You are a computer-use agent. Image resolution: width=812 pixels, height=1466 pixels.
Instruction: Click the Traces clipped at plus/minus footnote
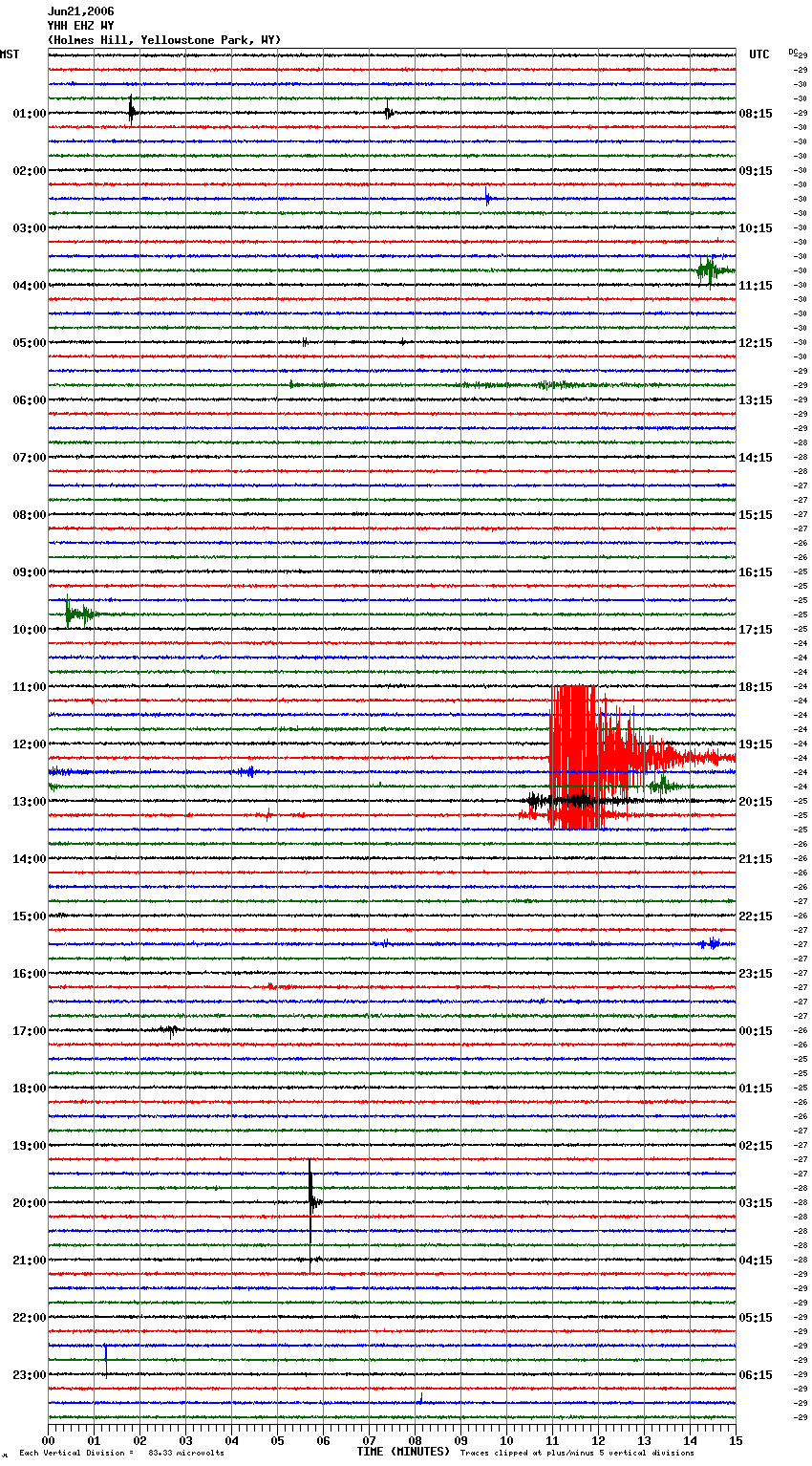(x=577, y=1453)
